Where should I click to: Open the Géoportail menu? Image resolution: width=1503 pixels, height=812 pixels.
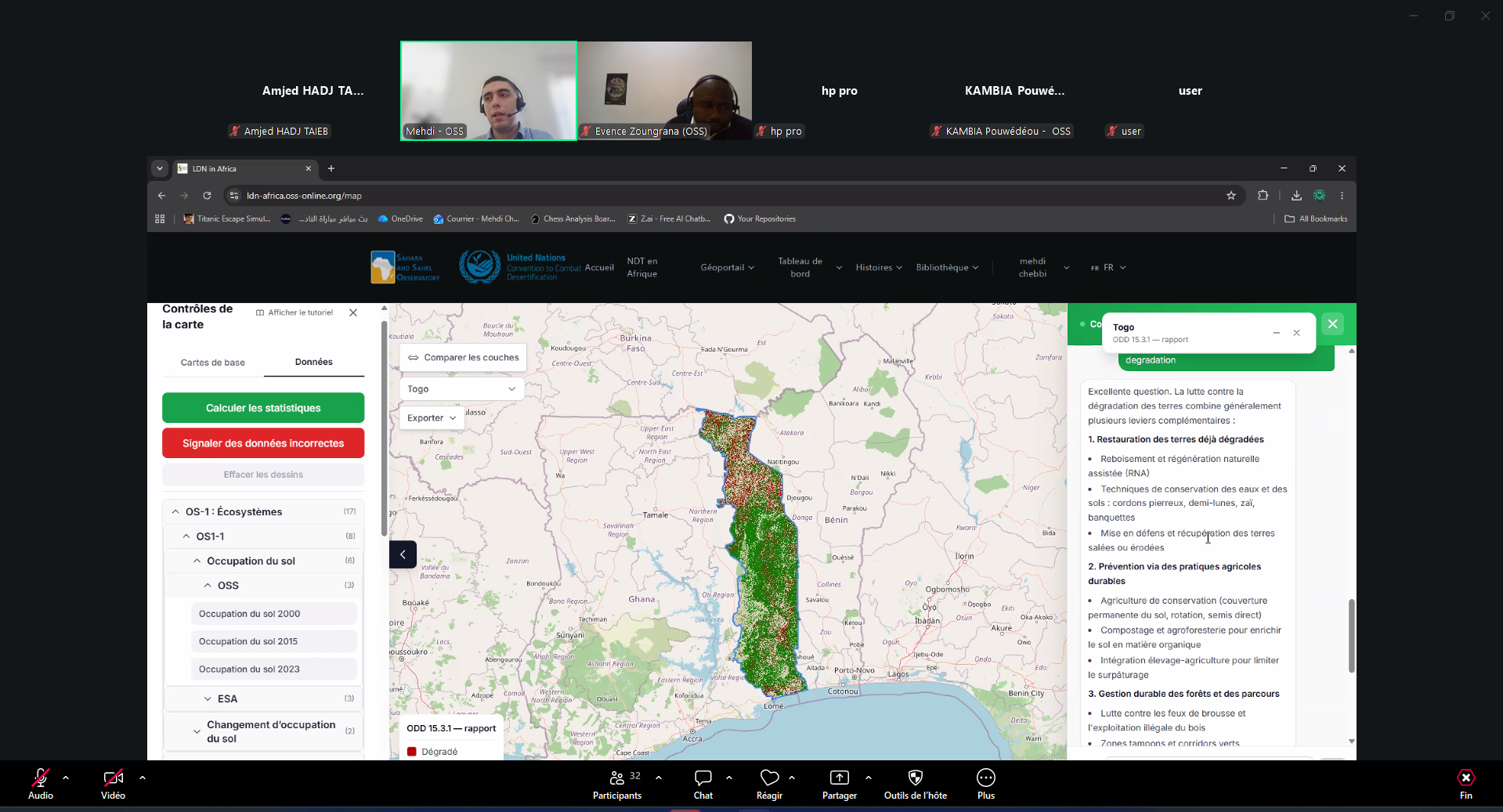(727, 268)
